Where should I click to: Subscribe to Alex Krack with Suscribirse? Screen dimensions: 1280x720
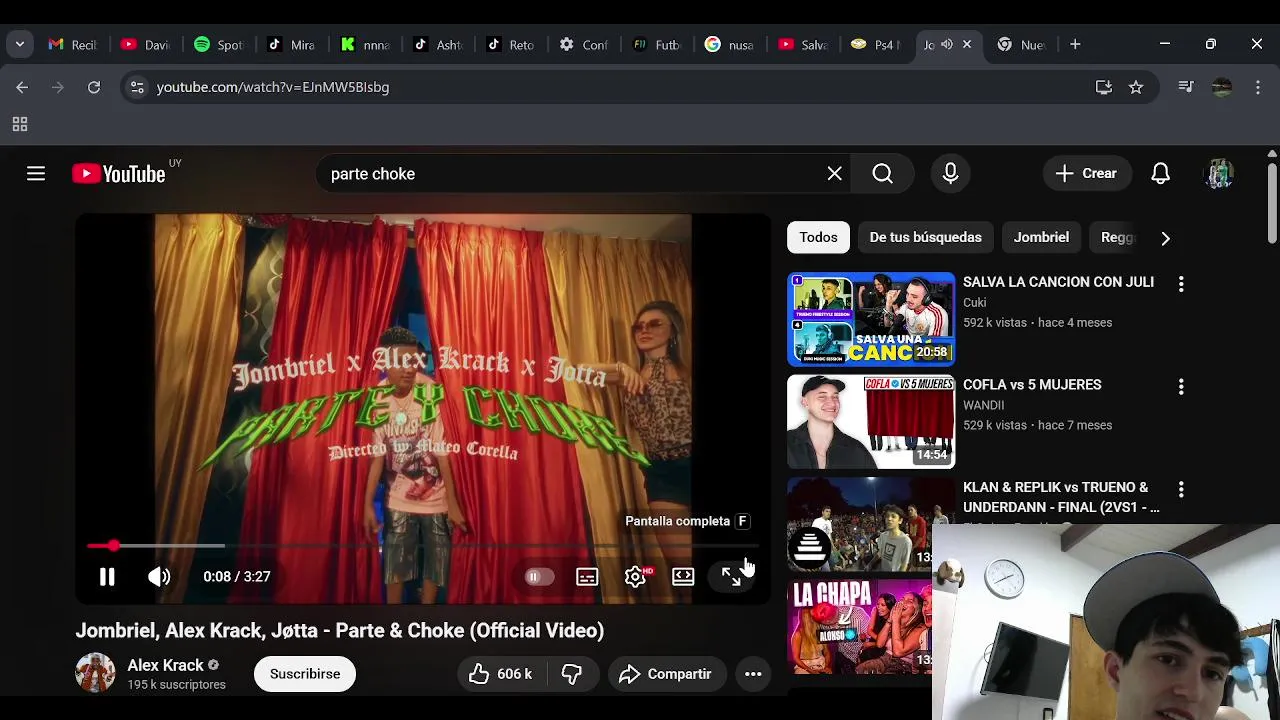pos(305,674)
